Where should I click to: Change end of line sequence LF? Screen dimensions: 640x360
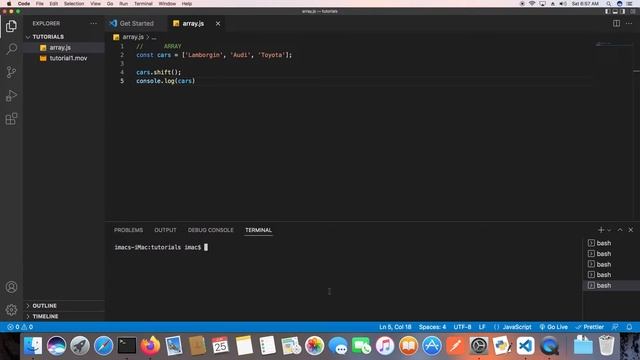[482, 327]
